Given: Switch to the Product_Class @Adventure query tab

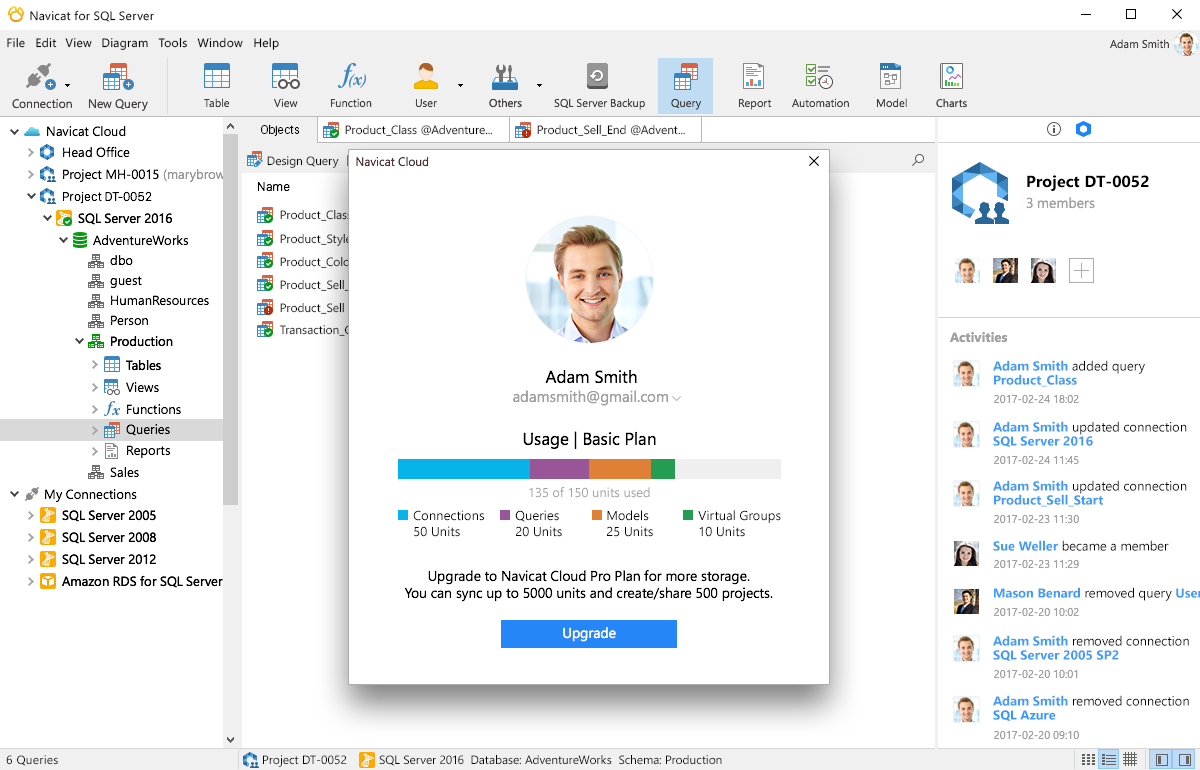Looking at the screenshot, I should click(x=413, y=130).
